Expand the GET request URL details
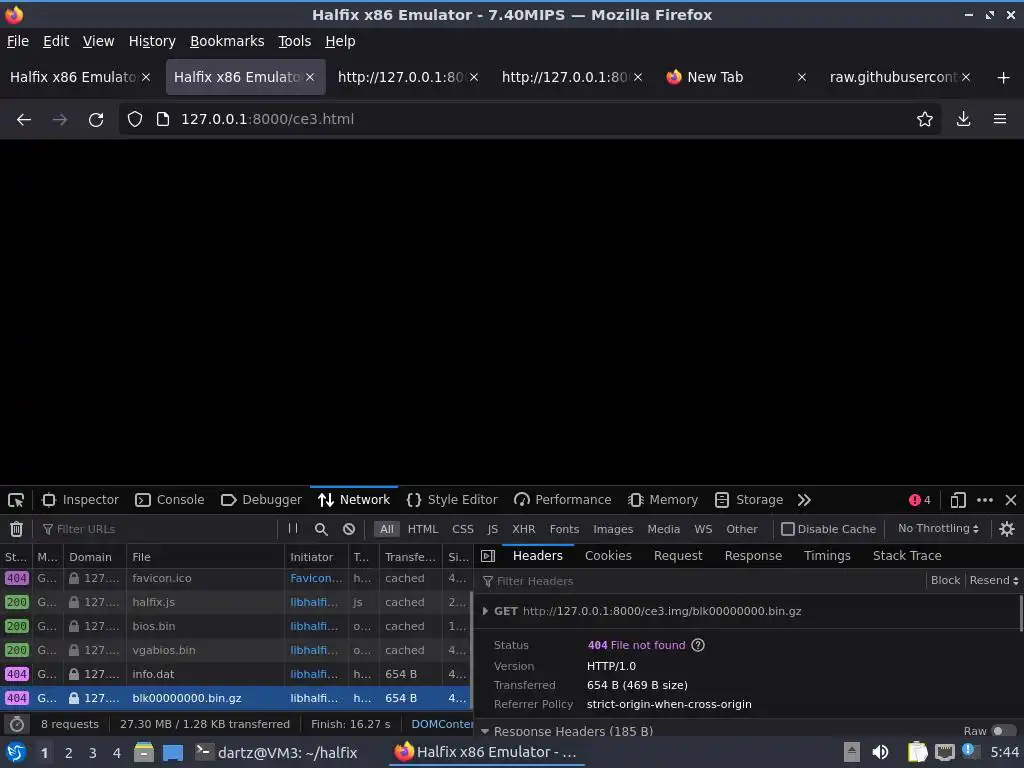 (485, 611)
